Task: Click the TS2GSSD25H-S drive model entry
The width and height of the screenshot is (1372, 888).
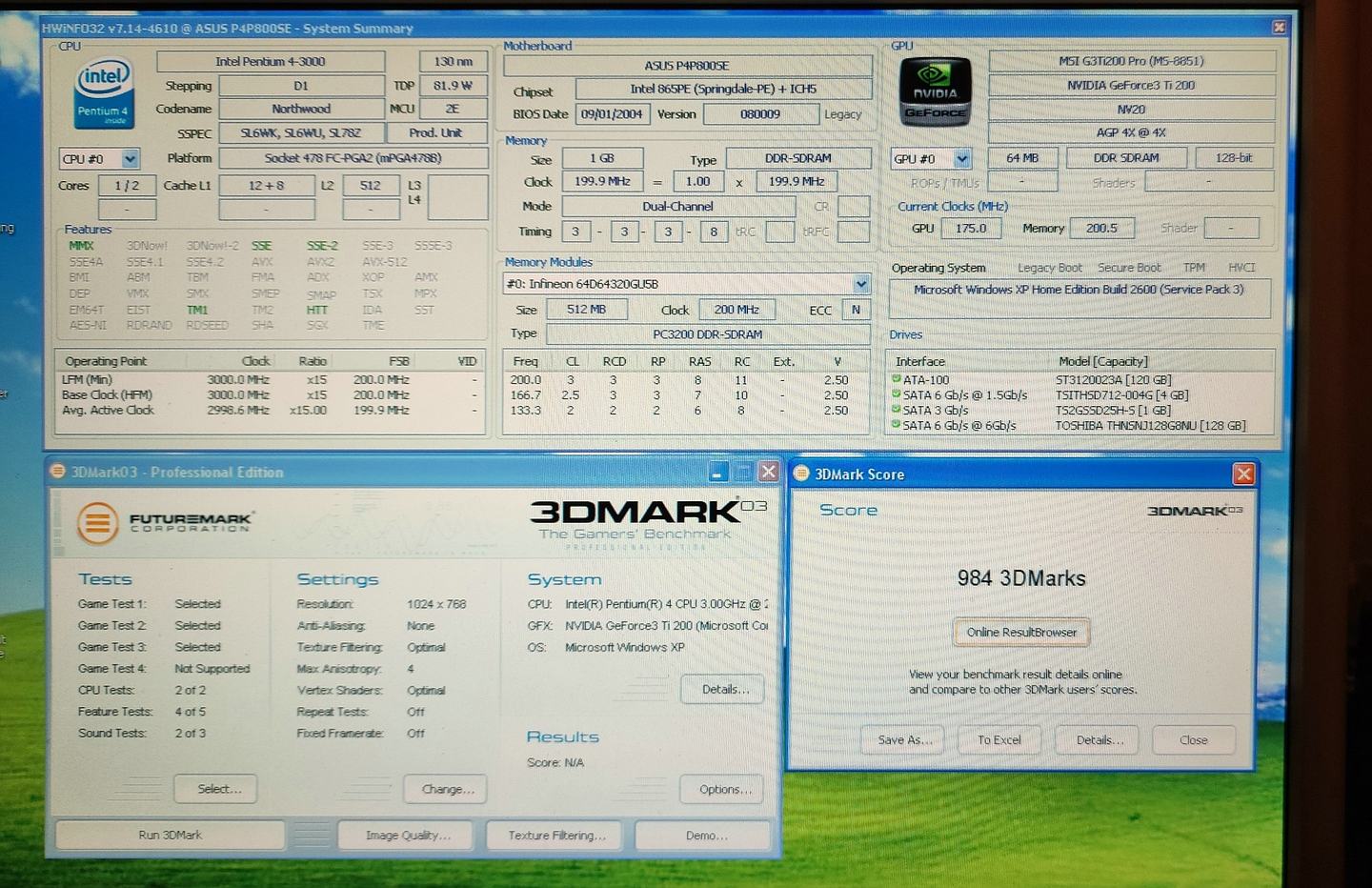Action: click(x=1113, y=410)
